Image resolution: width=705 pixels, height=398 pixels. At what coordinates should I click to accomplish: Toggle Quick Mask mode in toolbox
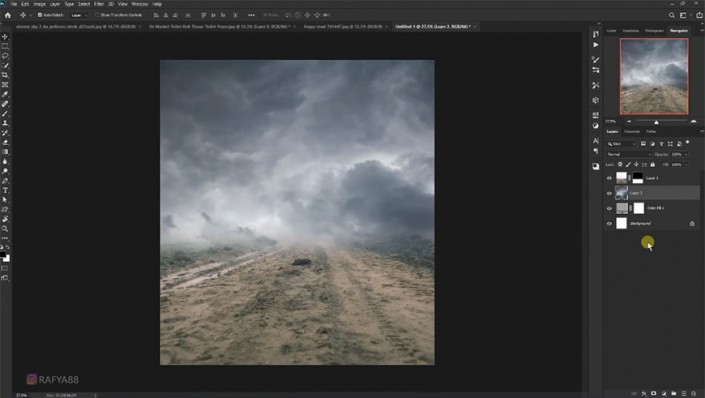4,268
